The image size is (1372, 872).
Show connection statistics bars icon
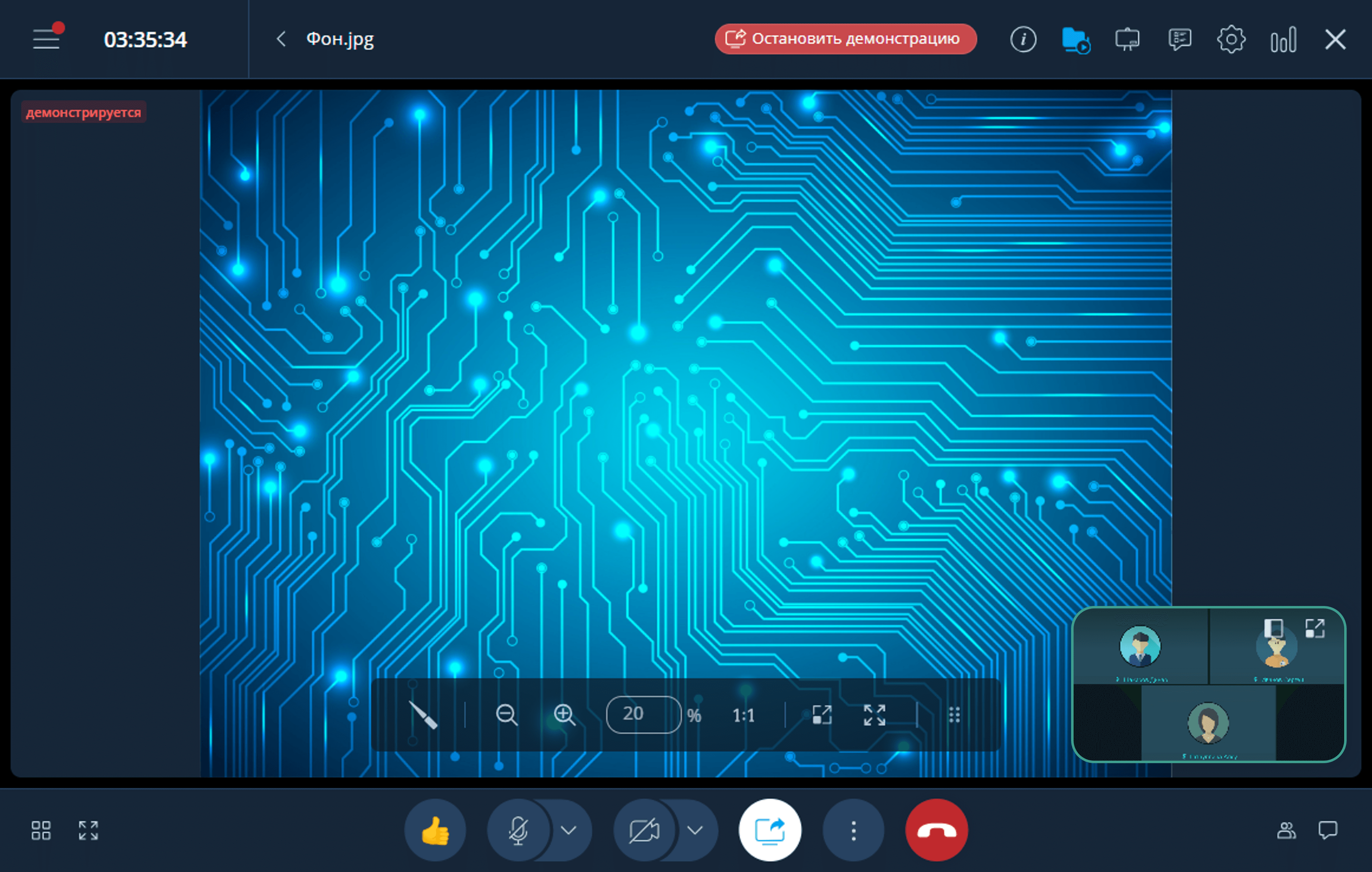1283,39
